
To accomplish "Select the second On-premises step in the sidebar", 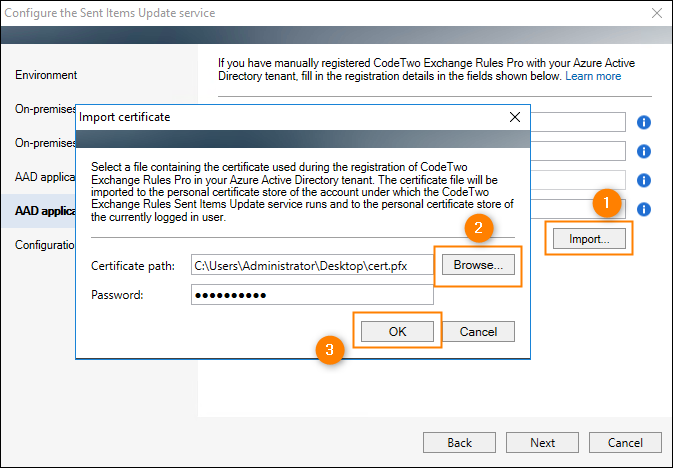I will click(45, 143).
